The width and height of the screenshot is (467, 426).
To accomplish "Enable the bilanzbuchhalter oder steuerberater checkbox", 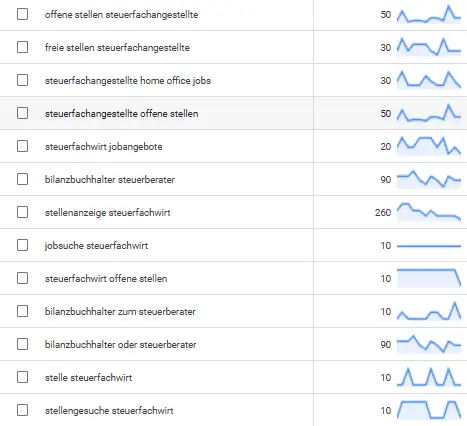I will [x=22, y=344].
